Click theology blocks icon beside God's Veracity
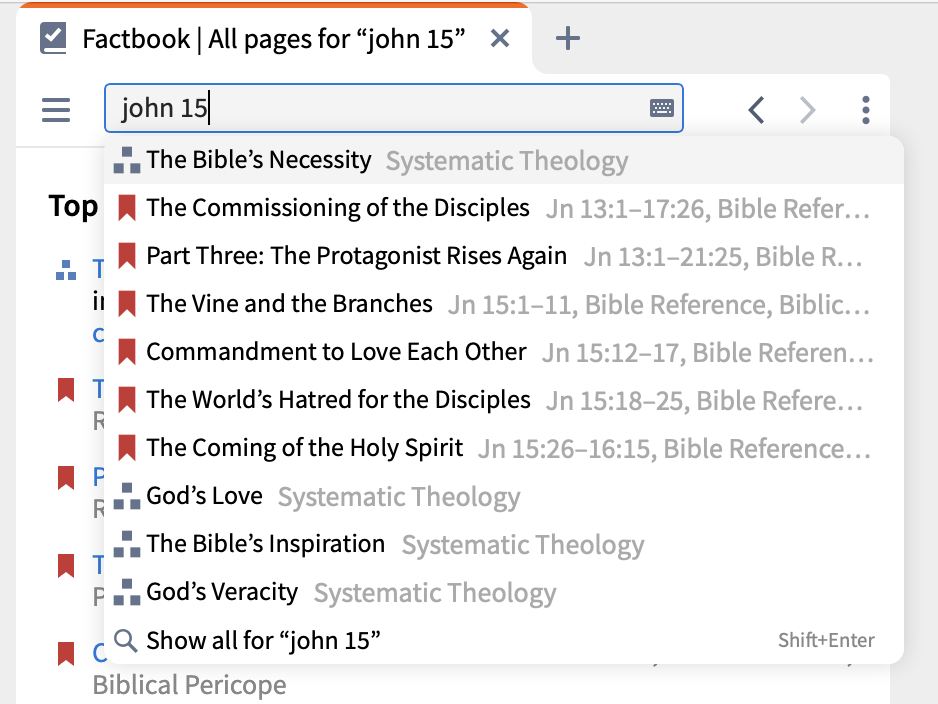This screenshot has width=938, height=704. [127, 592]
